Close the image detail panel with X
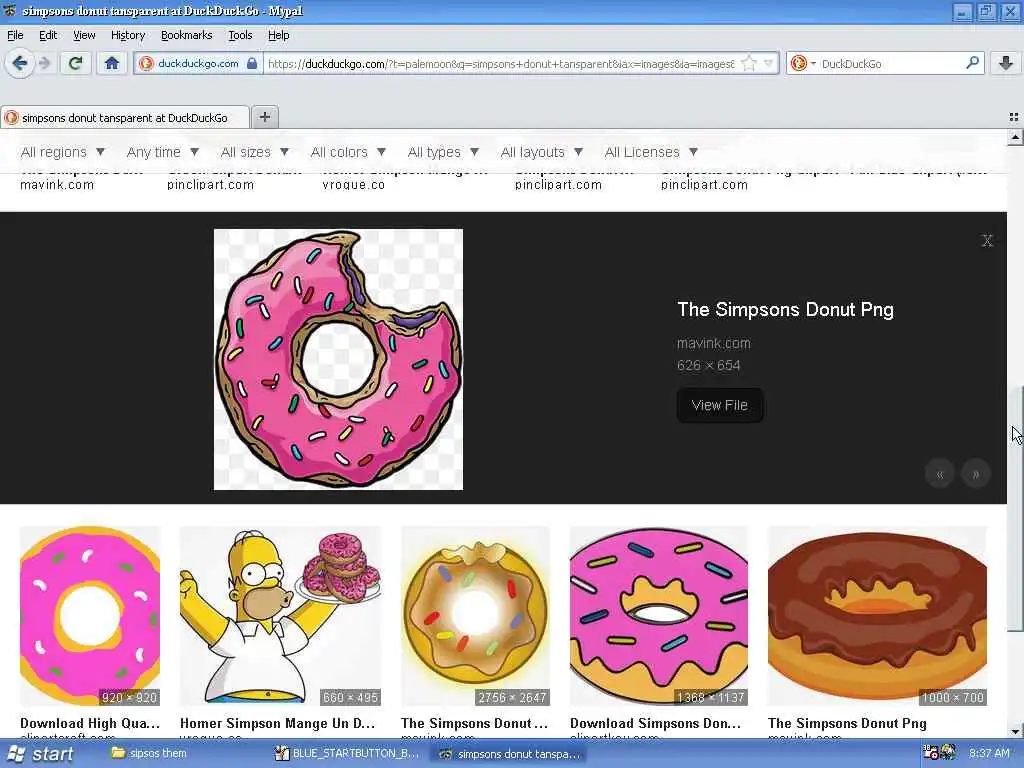The height and width of the screenshot is (768, 1024). pos(987,240)
